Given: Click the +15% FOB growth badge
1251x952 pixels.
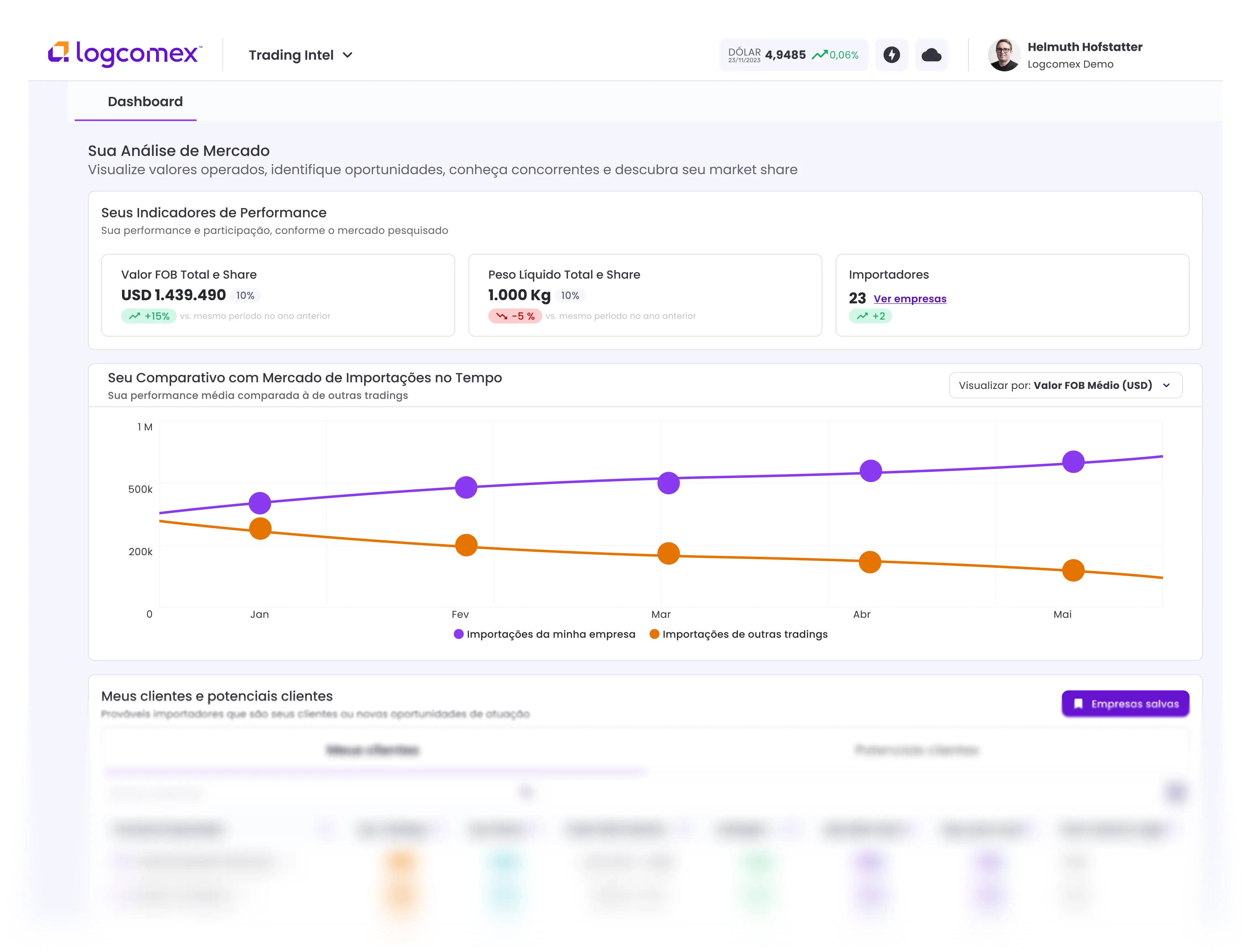Looking at the screenshot, I should pyautogui.click(x=149, y=316).
